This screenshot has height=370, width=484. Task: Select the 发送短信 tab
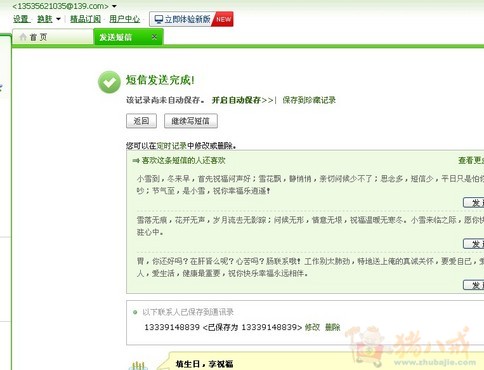click(x=128, y=37)
